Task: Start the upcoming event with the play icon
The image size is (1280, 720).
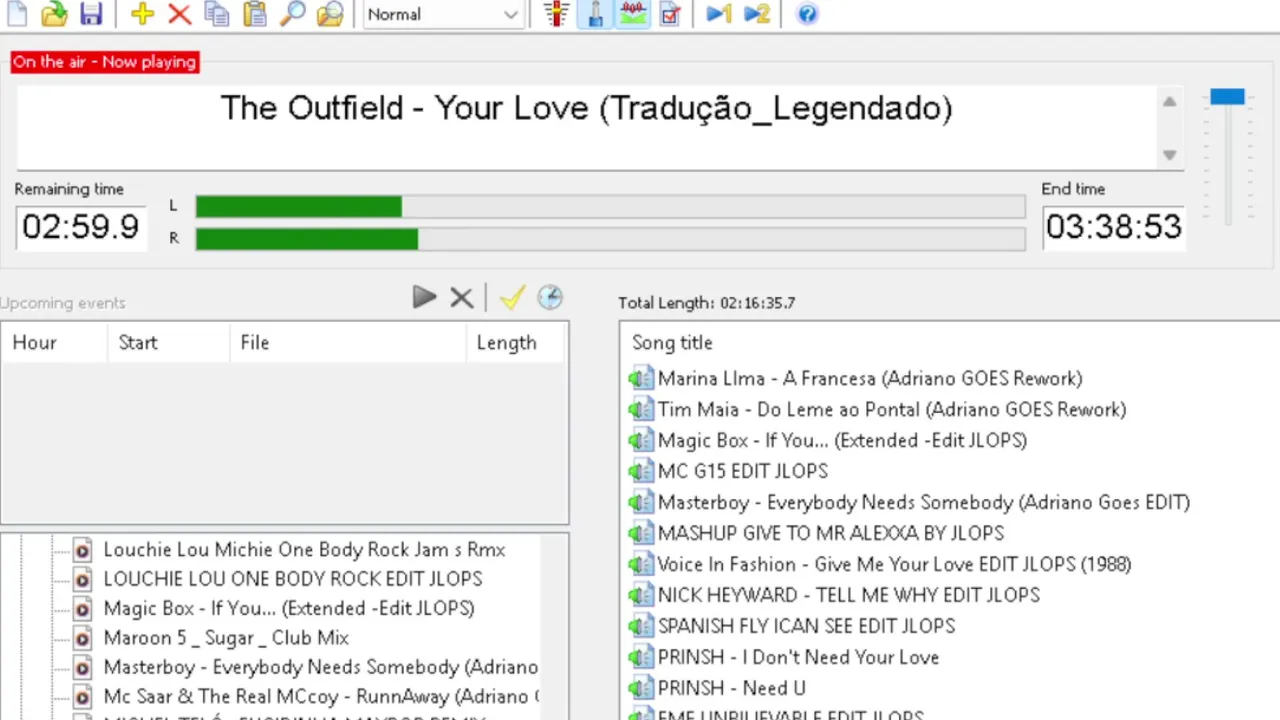Action: [424, 297]
